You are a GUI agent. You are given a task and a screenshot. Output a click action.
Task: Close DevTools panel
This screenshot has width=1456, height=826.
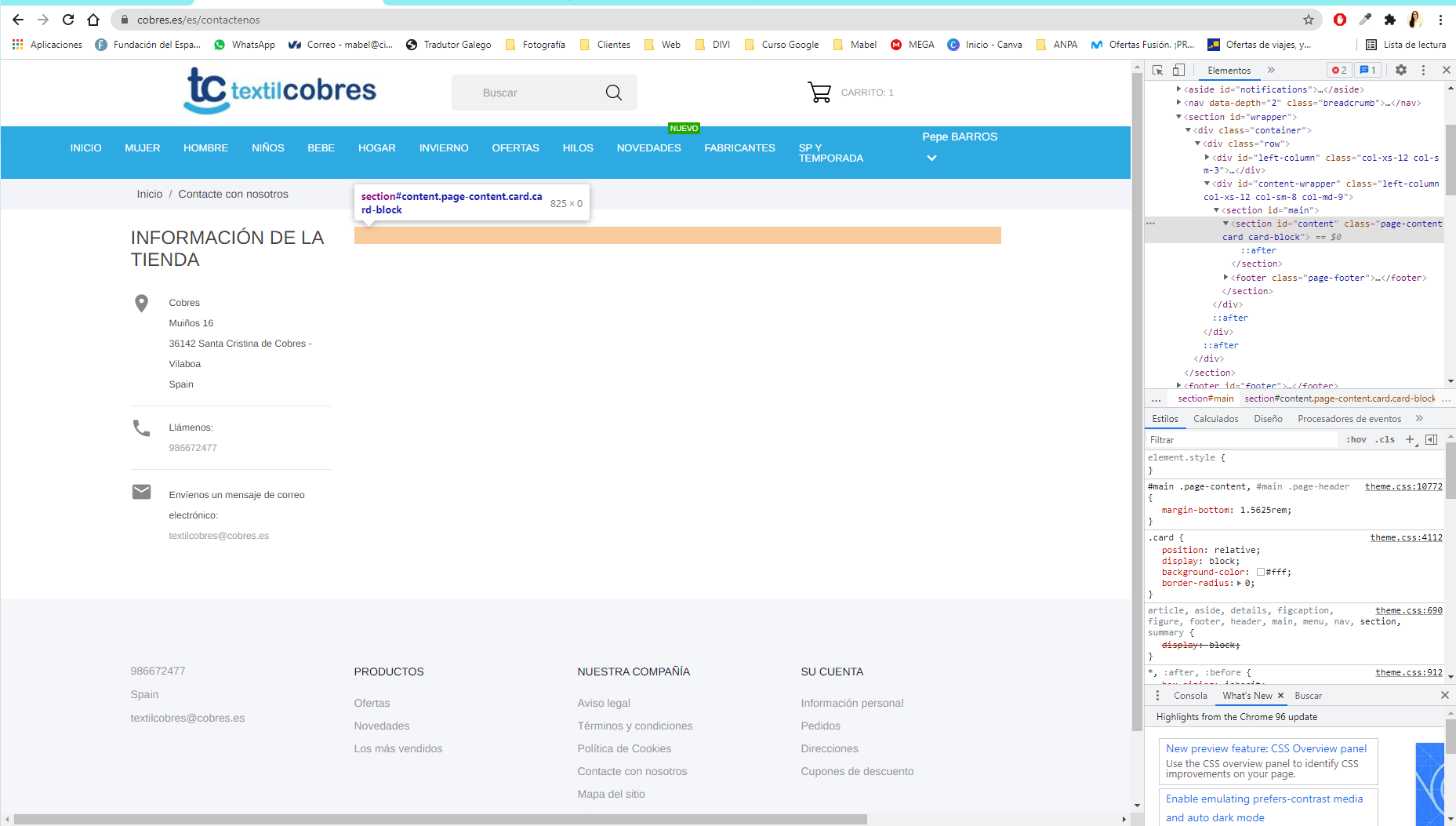coord(1447,70)
